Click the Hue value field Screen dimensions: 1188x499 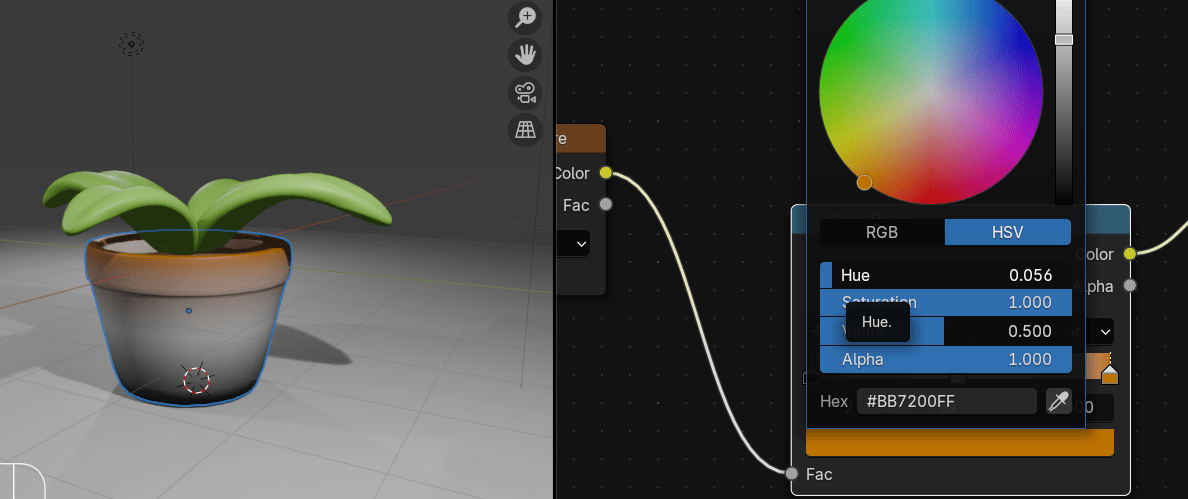(x=945, y=275)
